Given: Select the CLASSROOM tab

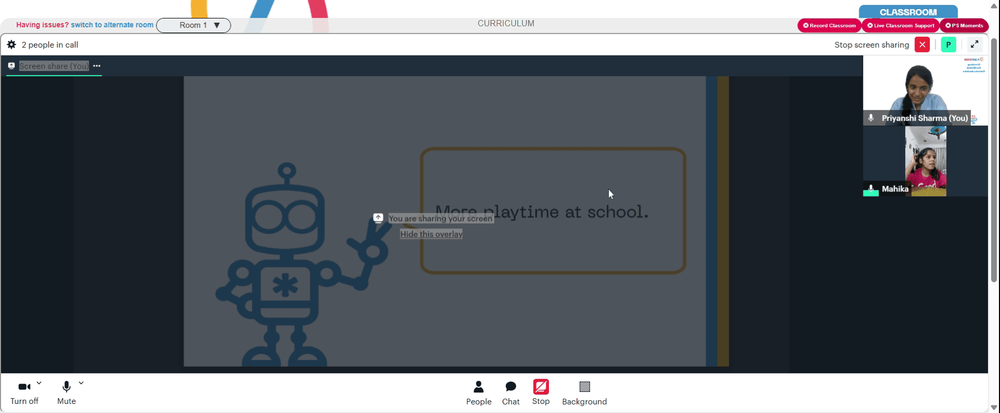Looking at the screenshot, I should coord(908,12).
